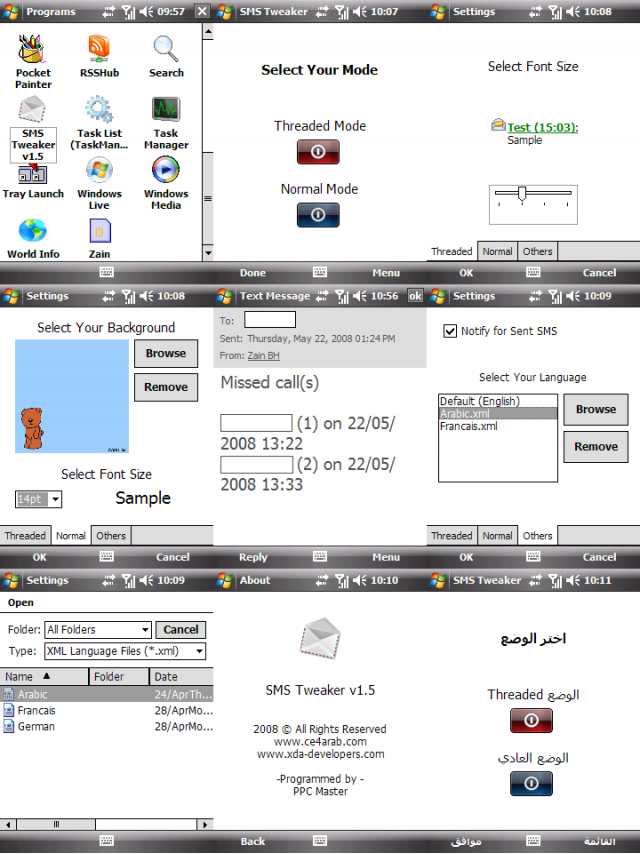Launch the Windows Media player icon

pos(166,170)
